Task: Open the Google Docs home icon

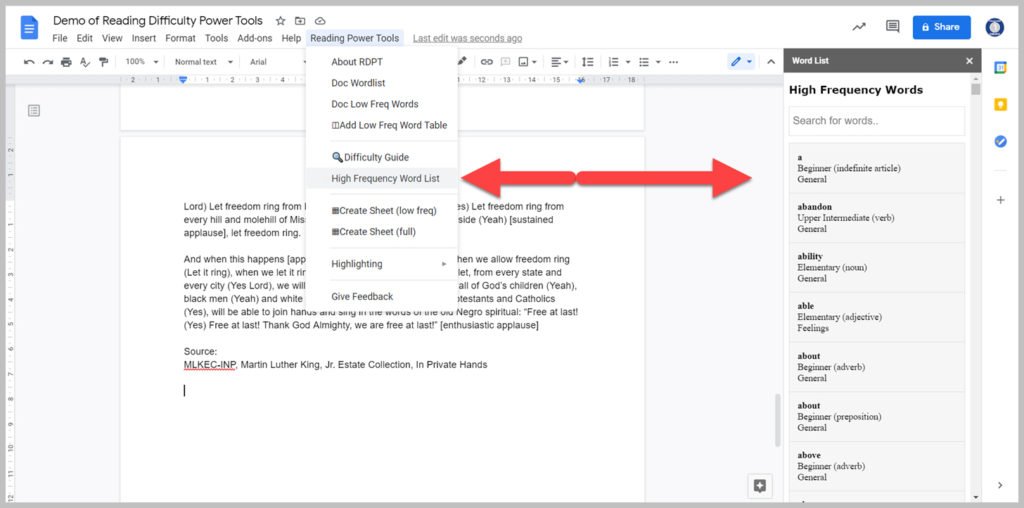Action: (29, 28)
